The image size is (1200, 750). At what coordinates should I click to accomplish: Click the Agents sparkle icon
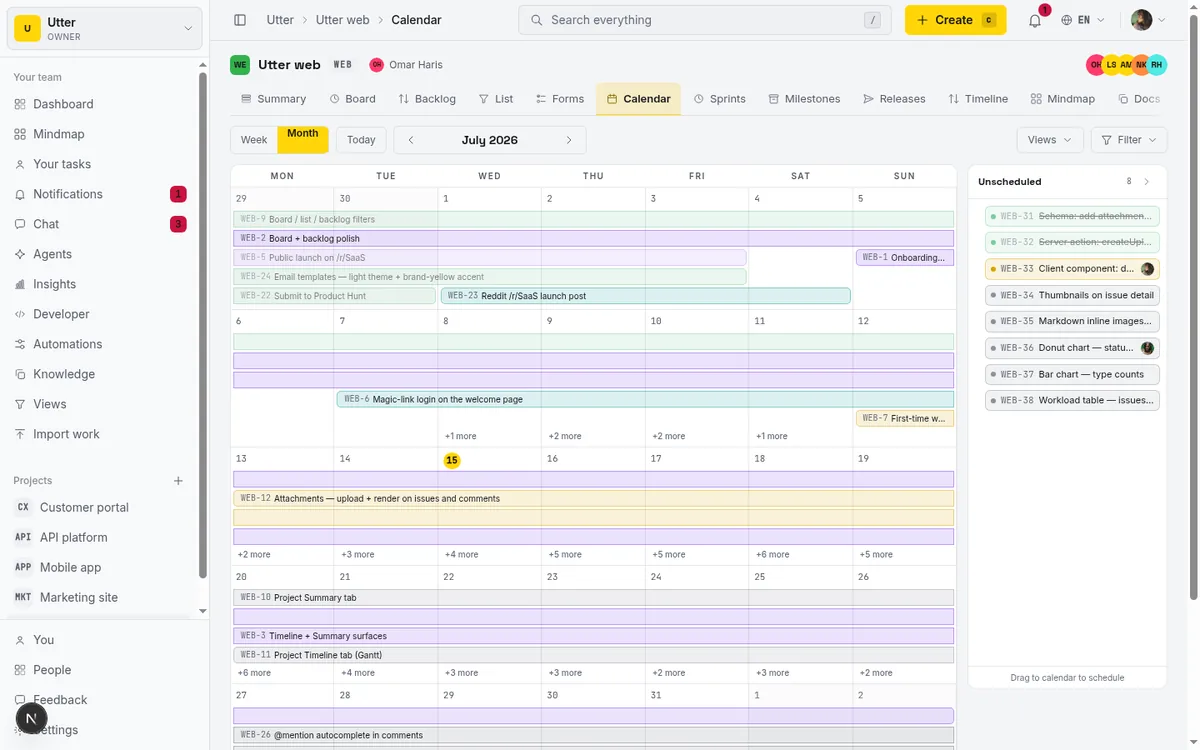pyautogui.click(x=20, y=254)
